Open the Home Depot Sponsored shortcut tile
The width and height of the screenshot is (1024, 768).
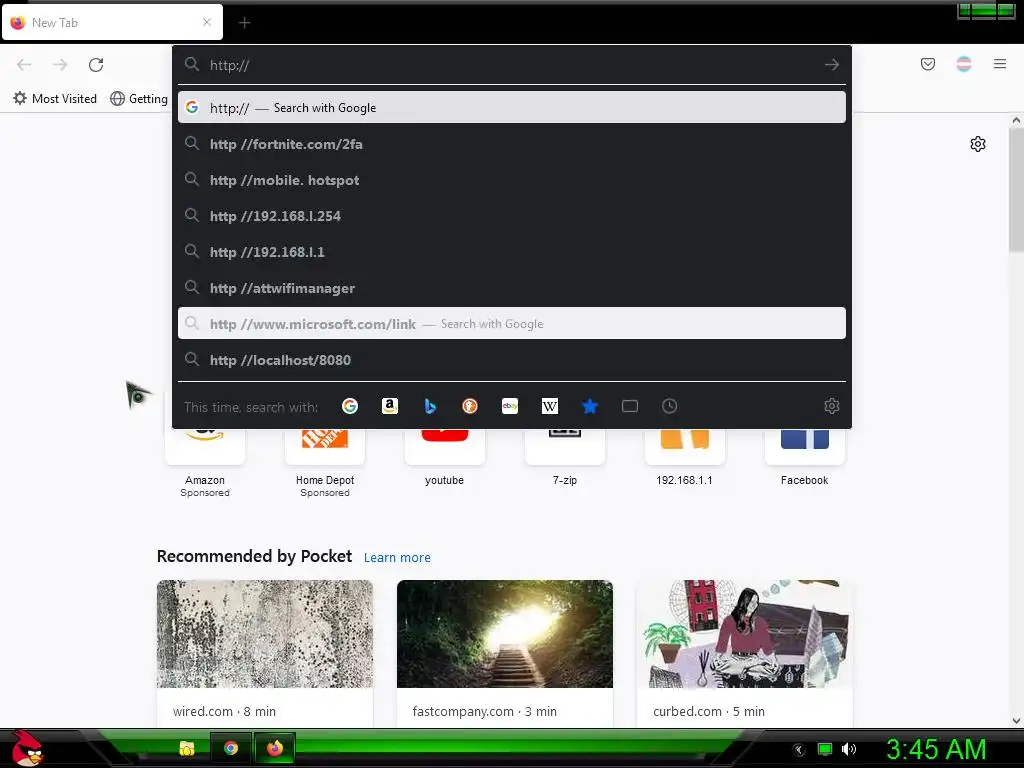click(325, 462)
